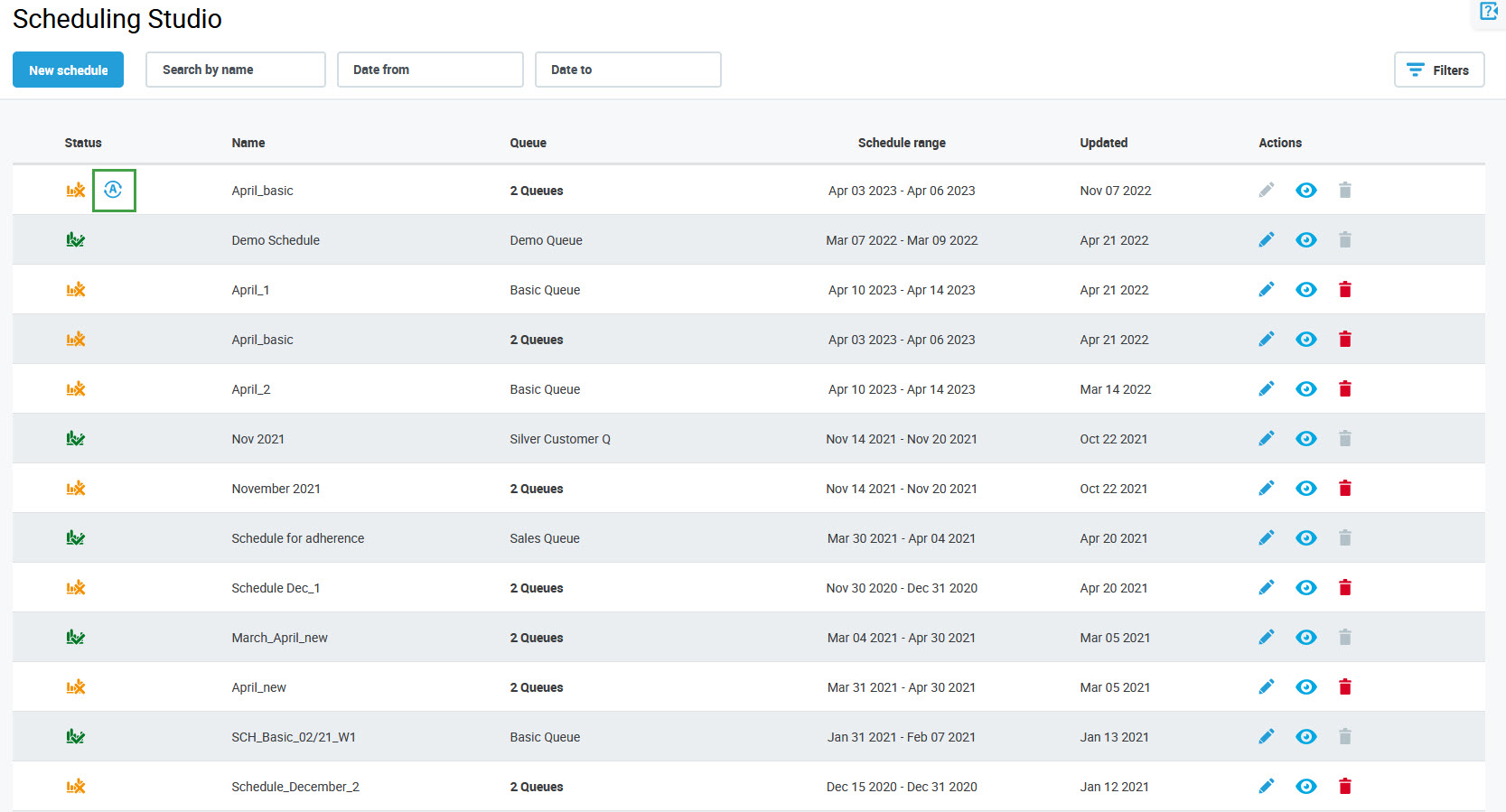Edit the Nov 2021 schedule

1267,439
